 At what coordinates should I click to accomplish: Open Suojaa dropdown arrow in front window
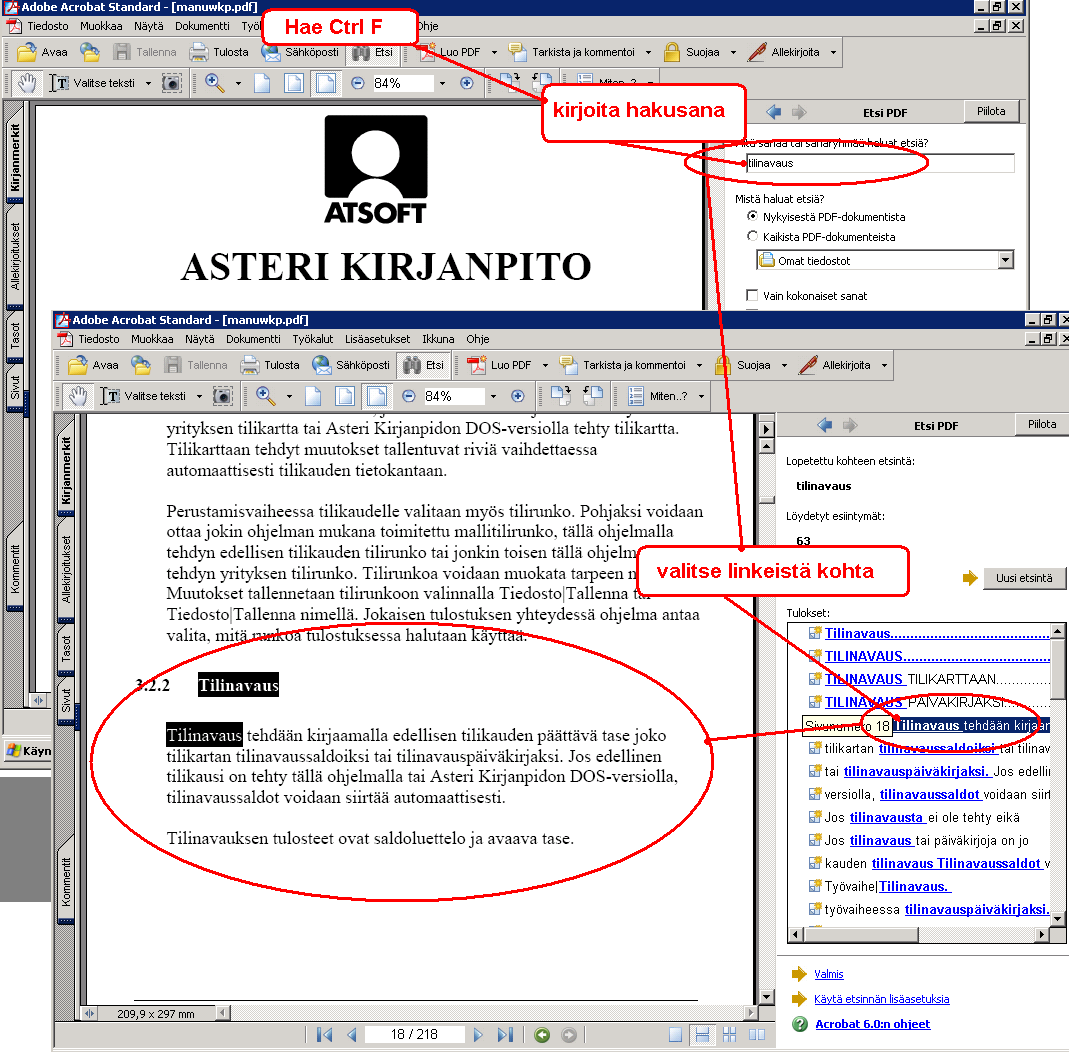[784, 365]
